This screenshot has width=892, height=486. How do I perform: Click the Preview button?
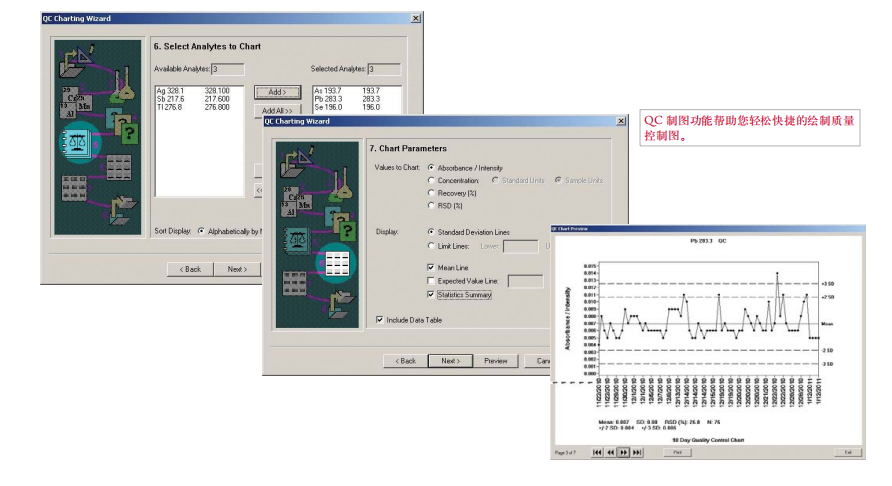click(495, 361)
